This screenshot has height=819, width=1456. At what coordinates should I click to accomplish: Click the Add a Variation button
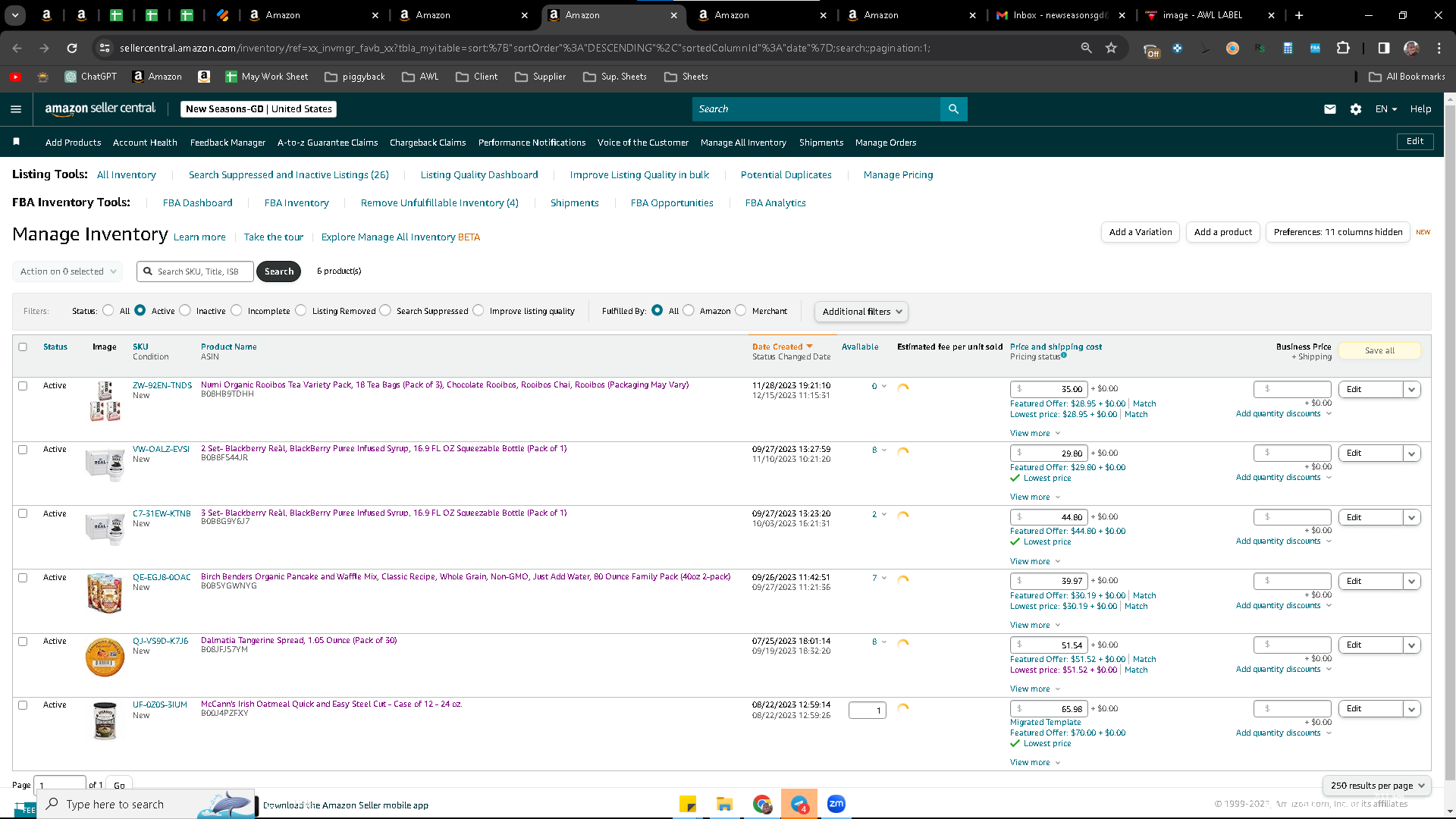(1141, 232)
